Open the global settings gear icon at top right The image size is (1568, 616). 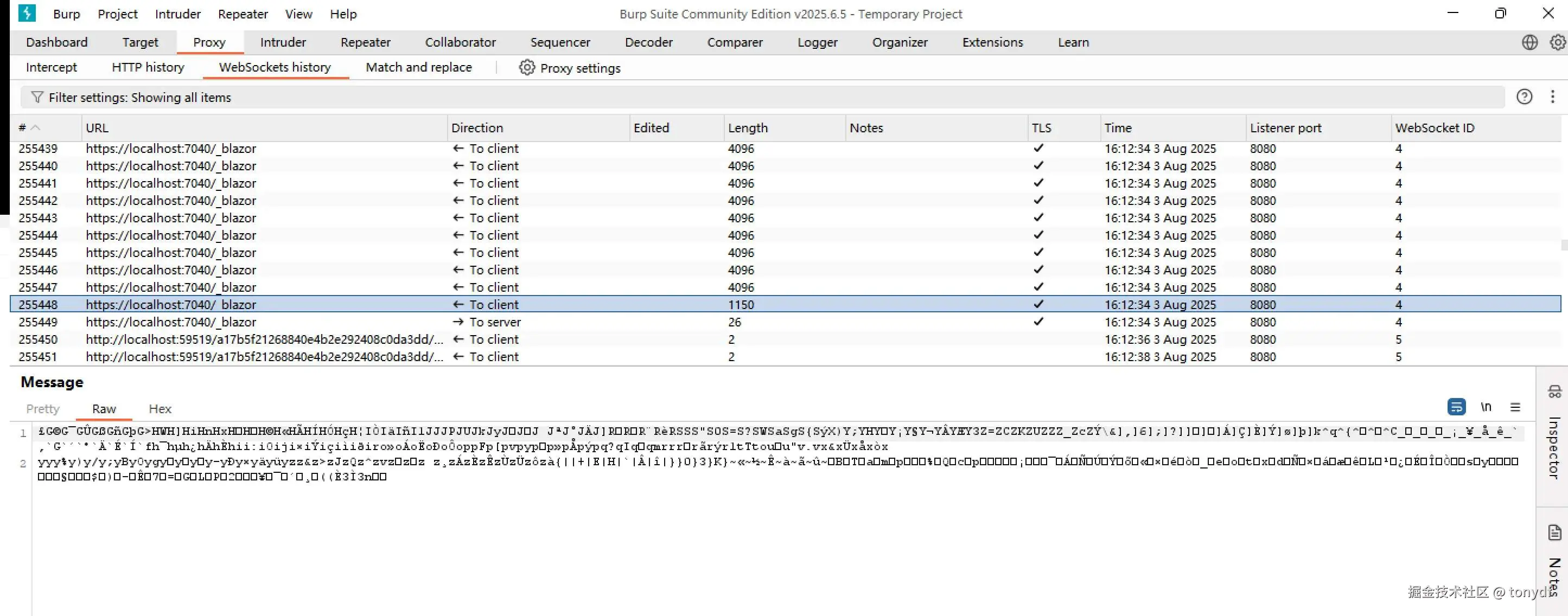click(x=1557, y=42)
